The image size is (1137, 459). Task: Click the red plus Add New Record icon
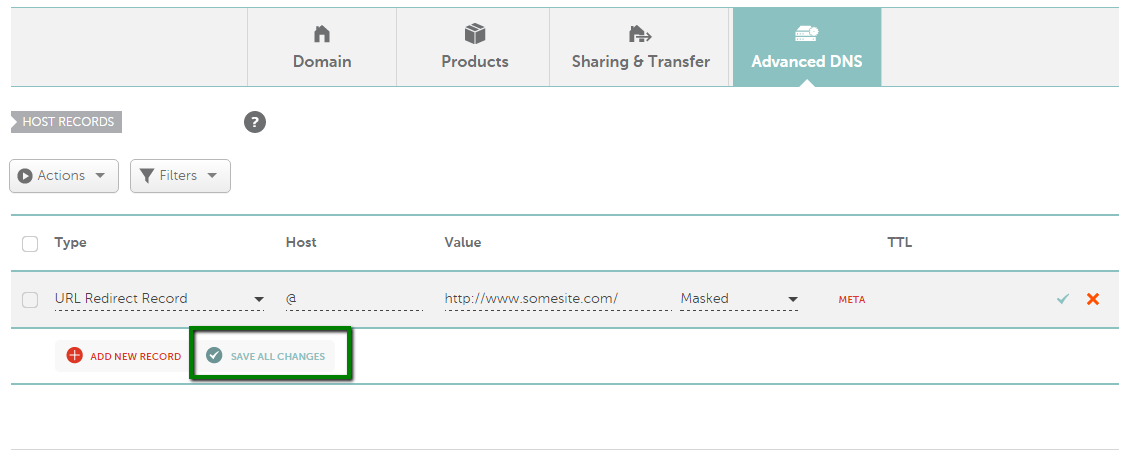pos(75,356)
